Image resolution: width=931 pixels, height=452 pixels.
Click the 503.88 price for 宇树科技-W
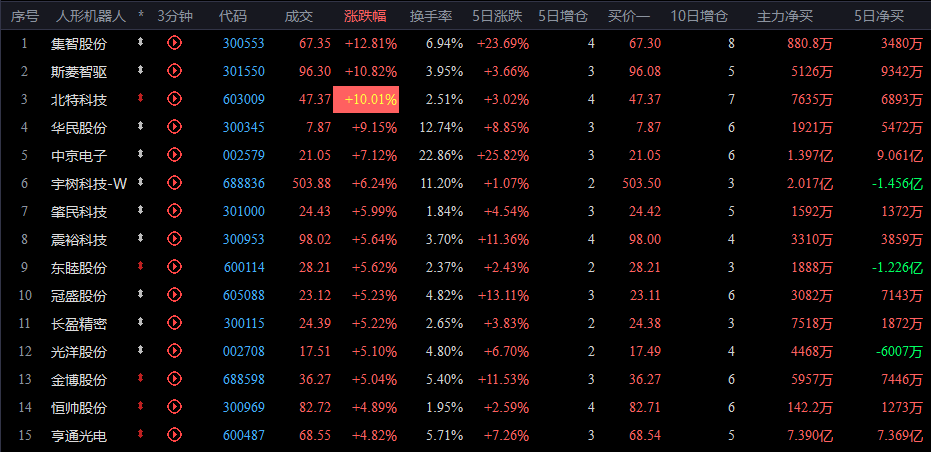coord(312,184)
